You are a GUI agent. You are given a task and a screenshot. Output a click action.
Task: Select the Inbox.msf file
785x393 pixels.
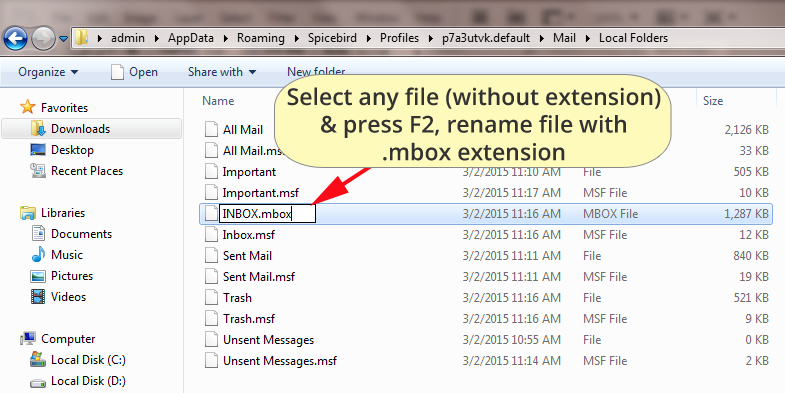coord(248,235)
